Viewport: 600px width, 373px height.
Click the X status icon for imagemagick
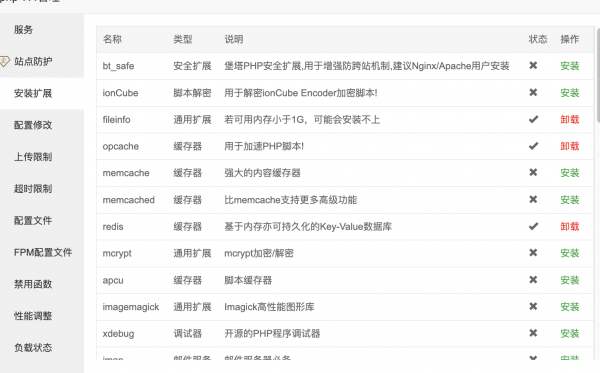point(533,306)
